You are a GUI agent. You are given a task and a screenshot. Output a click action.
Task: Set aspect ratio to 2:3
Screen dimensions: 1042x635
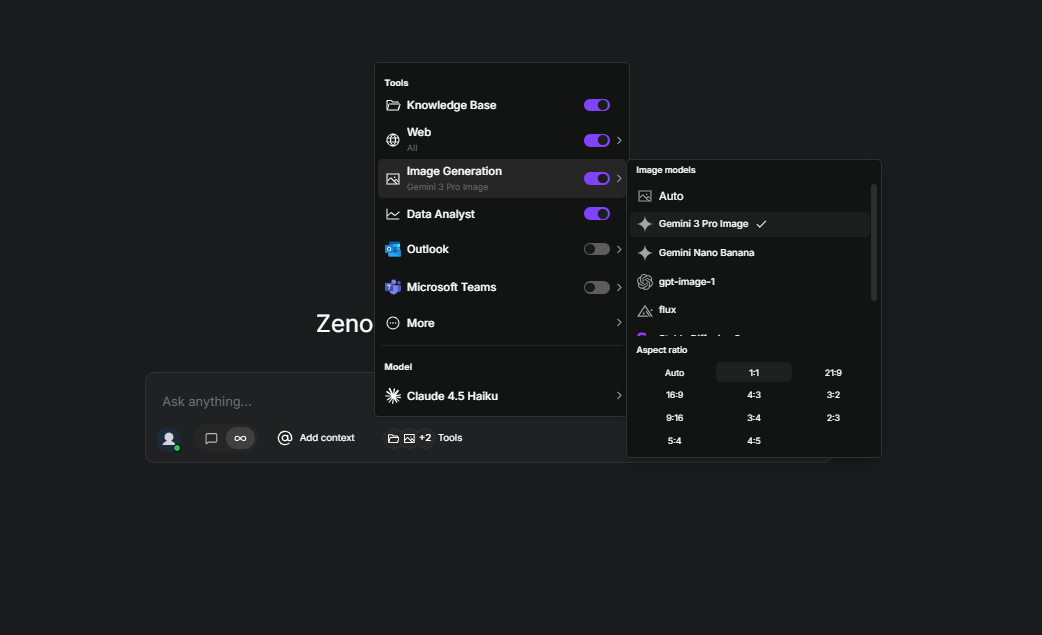pos(833,418)
